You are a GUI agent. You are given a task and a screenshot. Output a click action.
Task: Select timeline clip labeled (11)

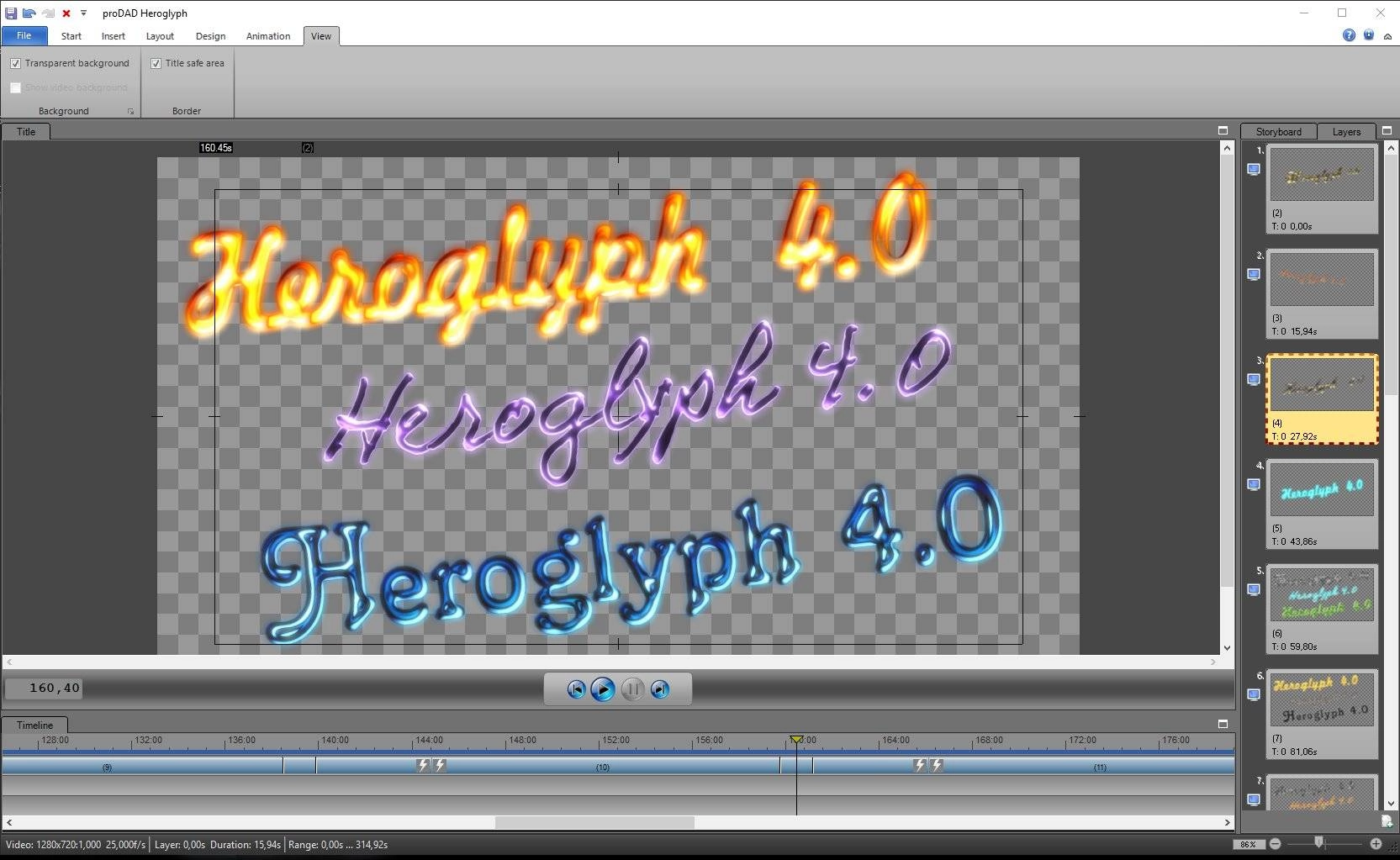point(1023,765)
